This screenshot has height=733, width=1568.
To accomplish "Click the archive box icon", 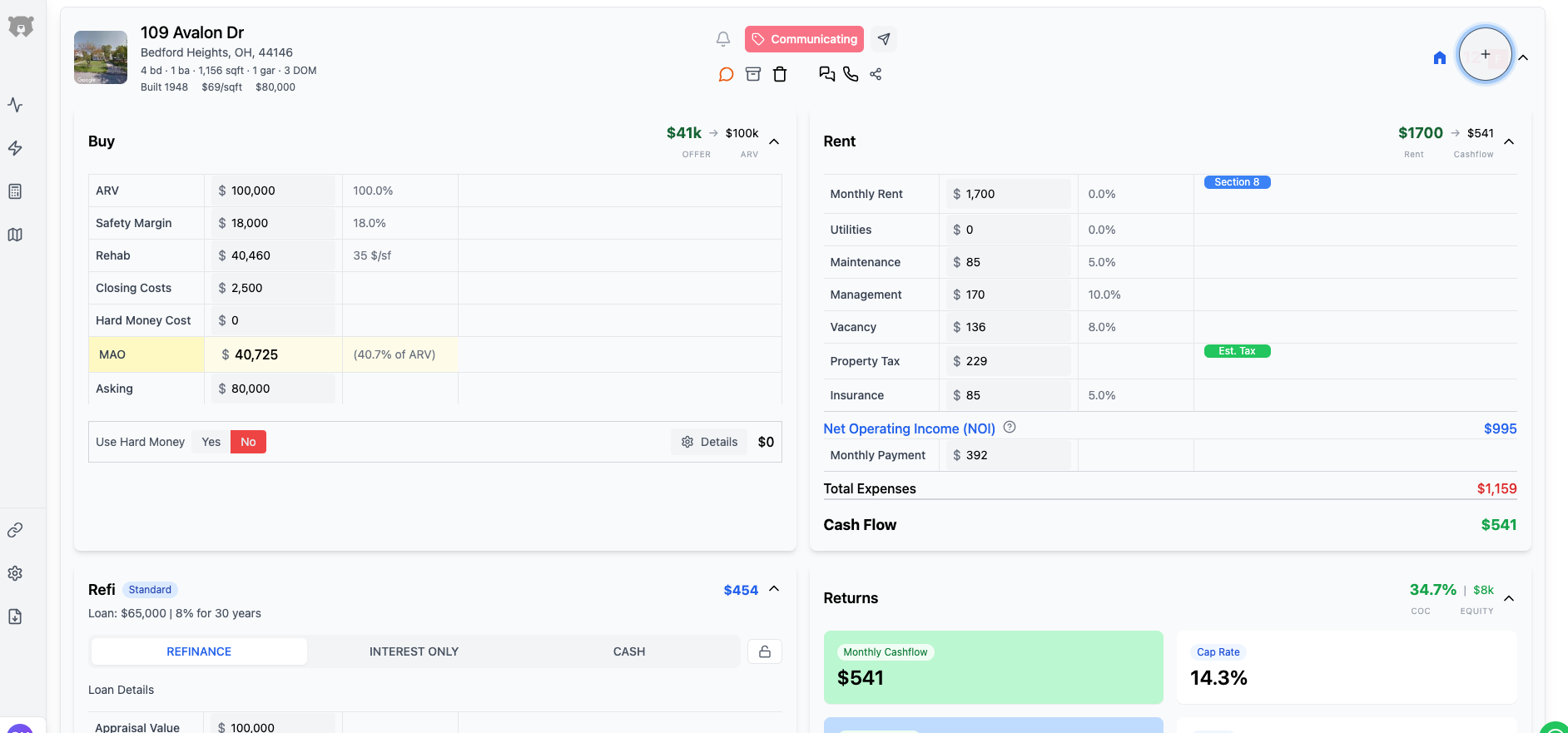I will click(753, 74).
